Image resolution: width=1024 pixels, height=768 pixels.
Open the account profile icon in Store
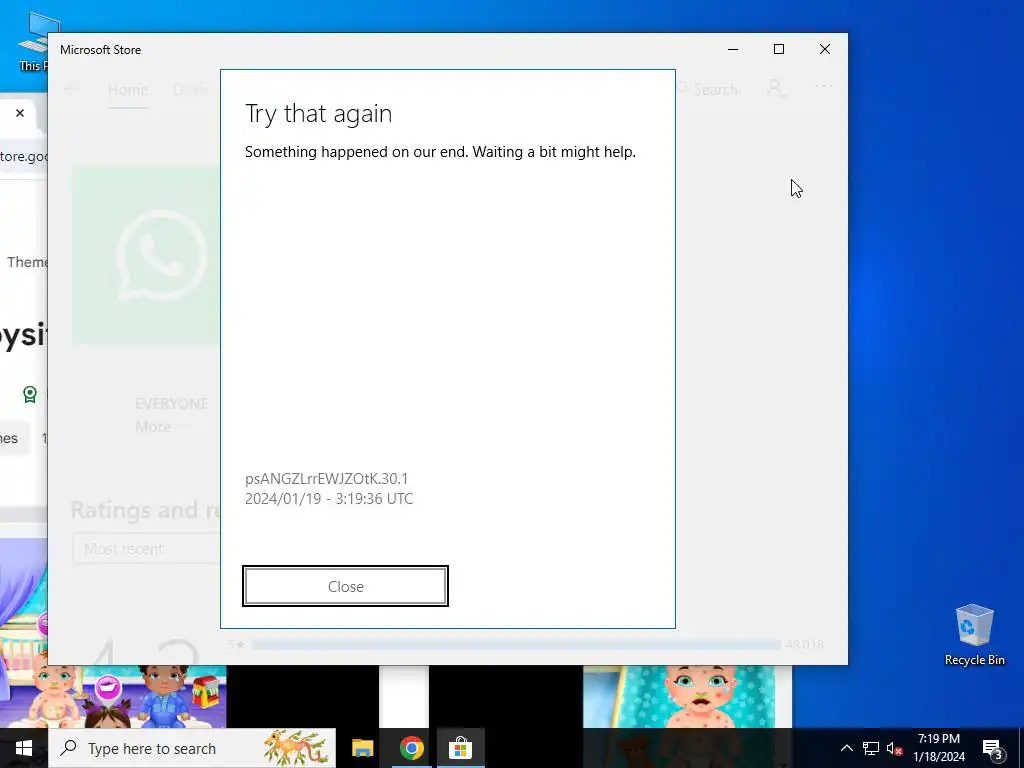point(776,89)
